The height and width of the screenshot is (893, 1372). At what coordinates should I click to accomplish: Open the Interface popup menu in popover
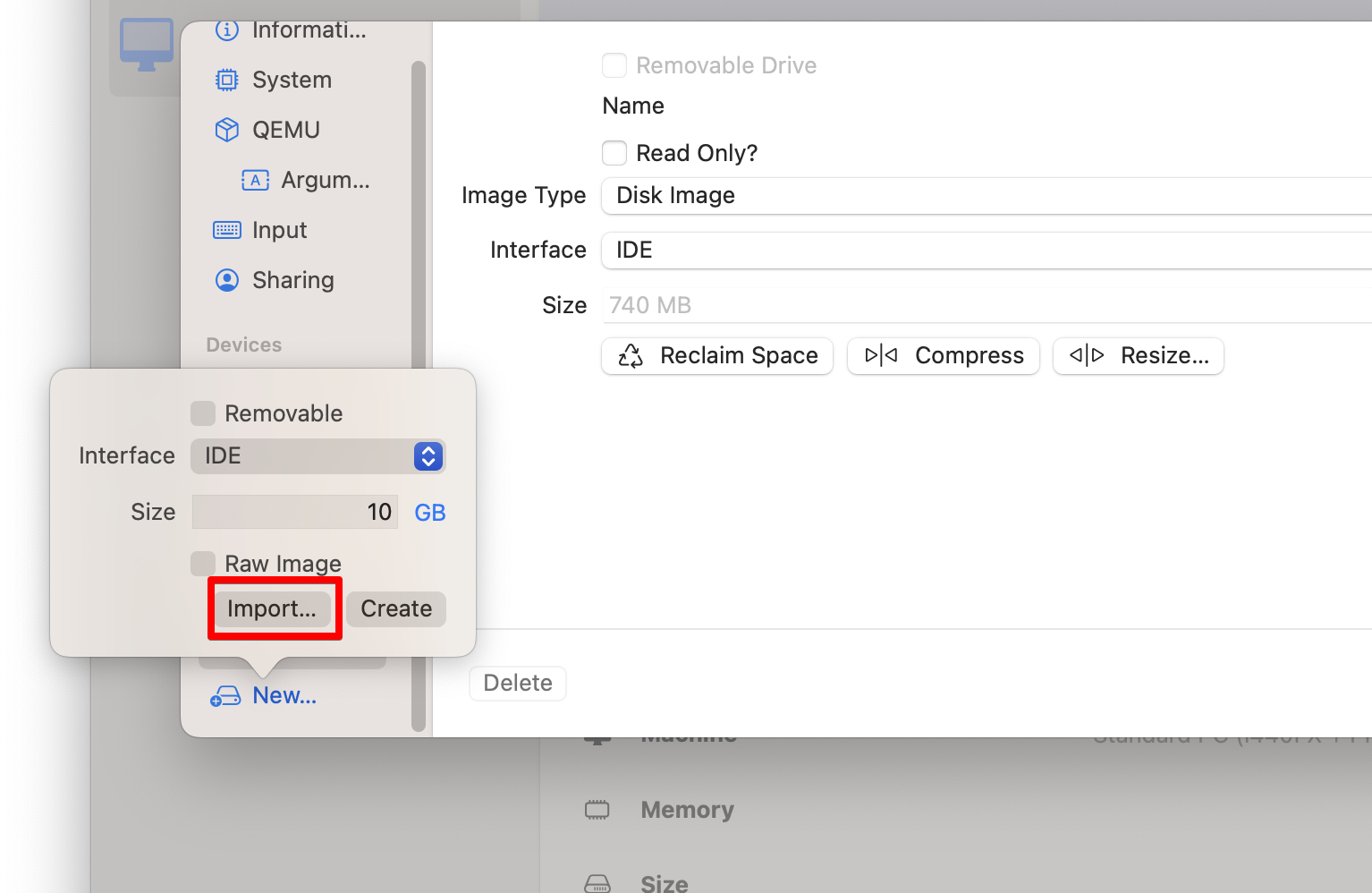click(318, 456)
